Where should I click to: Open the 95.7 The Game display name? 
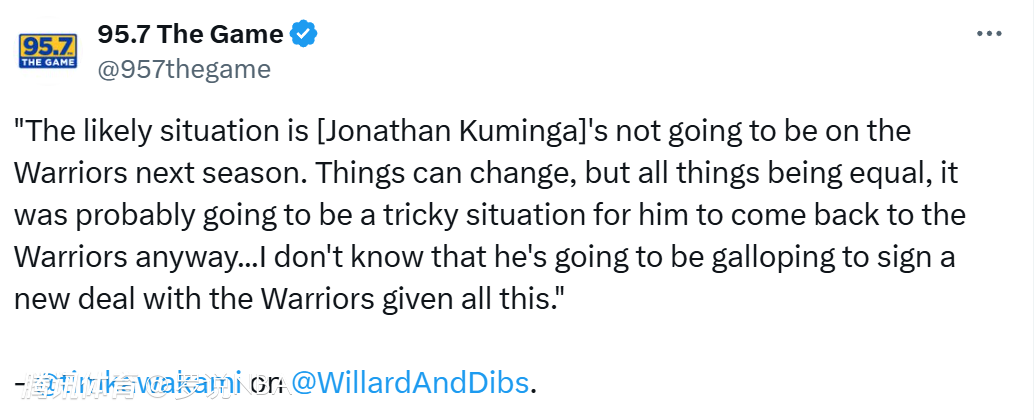pos(190,35)
